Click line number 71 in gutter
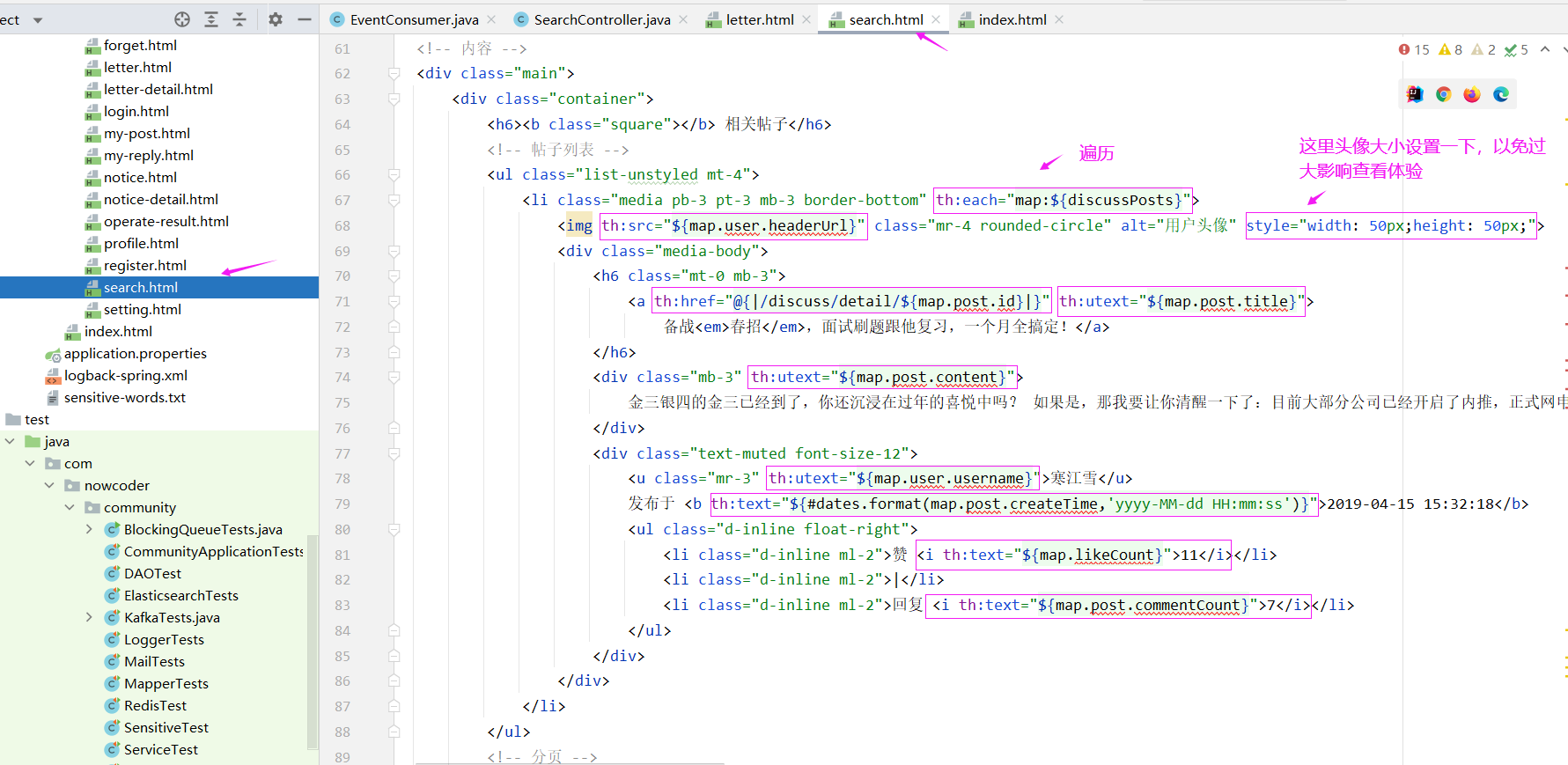Image resolution: width=1568 pixels, height=765 pixels. (x=342, y=302)
